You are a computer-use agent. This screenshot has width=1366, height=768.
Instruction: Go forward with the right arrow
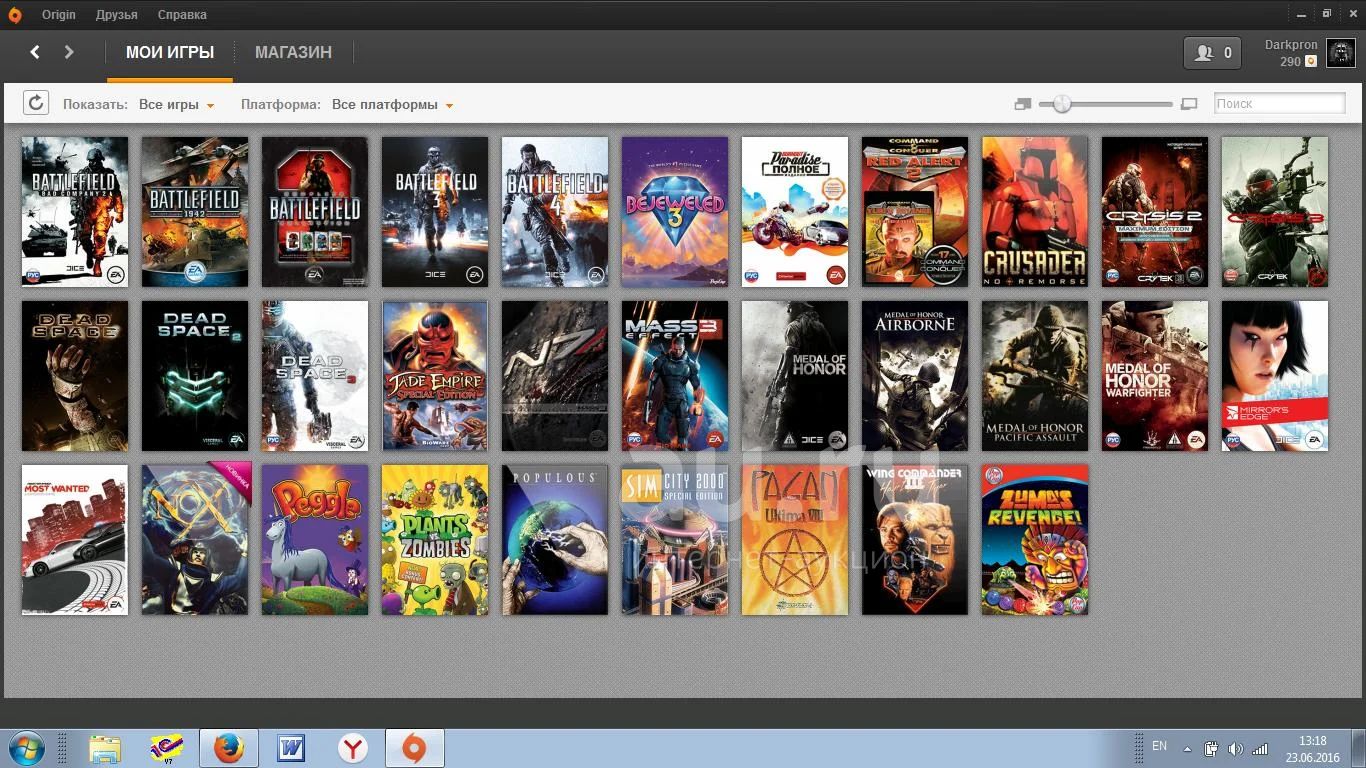(x=69, y=52)
